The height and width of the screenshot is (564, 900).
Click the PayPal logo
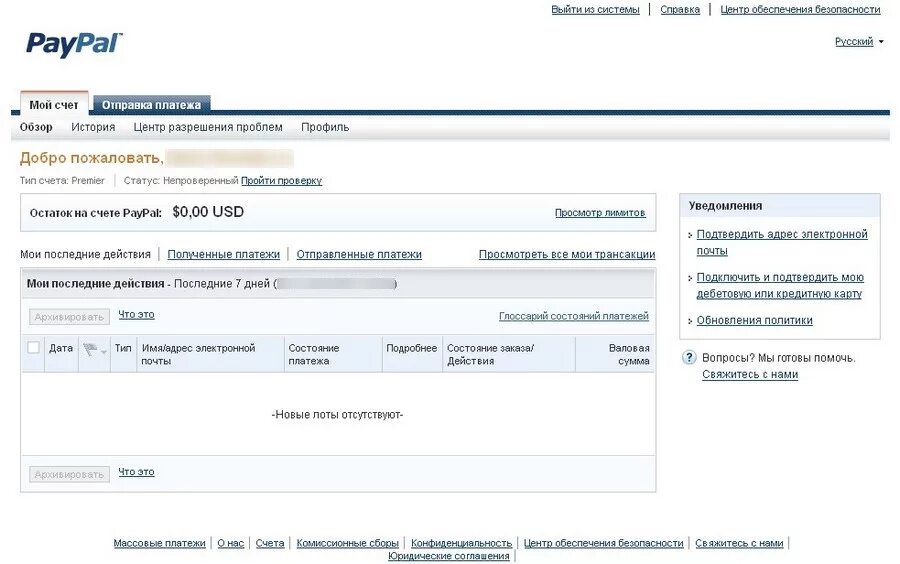pyautogui.click(x=74, y=44)
